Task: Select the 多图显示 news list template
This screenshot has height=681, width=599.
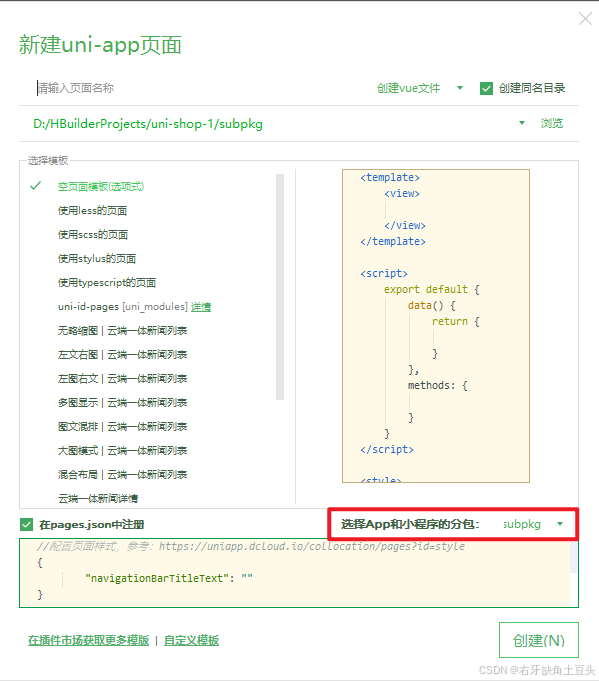Action: tap(122, 403)
